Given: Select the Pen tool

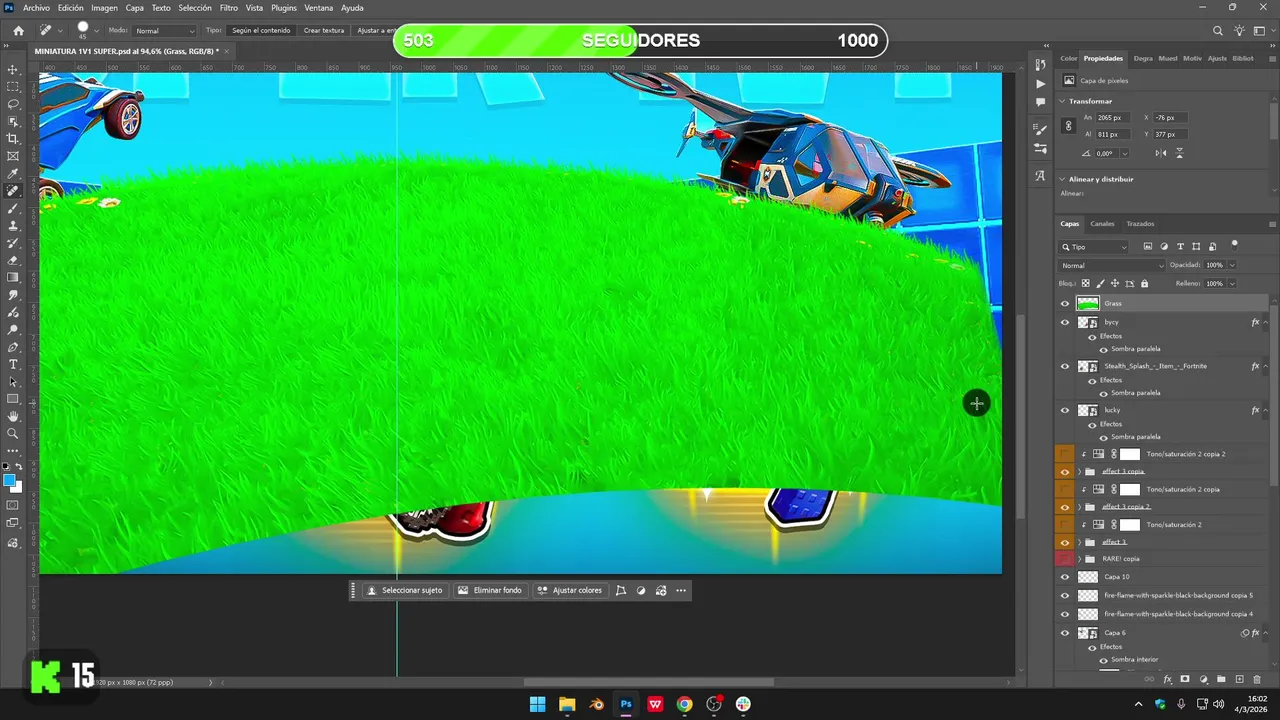Looking at the screenshot, I should 13,347.
